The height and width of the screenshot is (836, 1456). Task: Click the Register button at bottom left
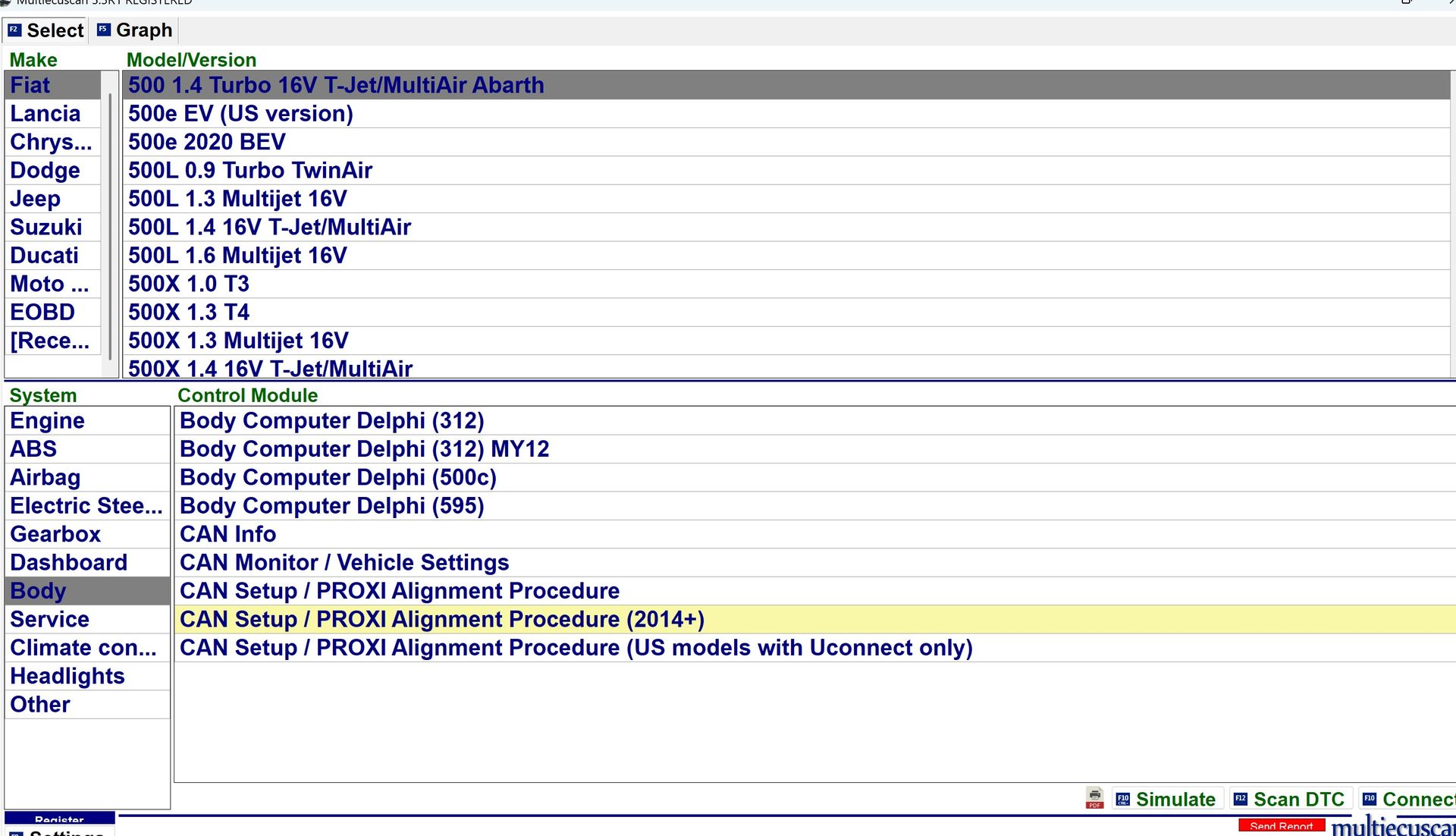[x=59, y=819]
